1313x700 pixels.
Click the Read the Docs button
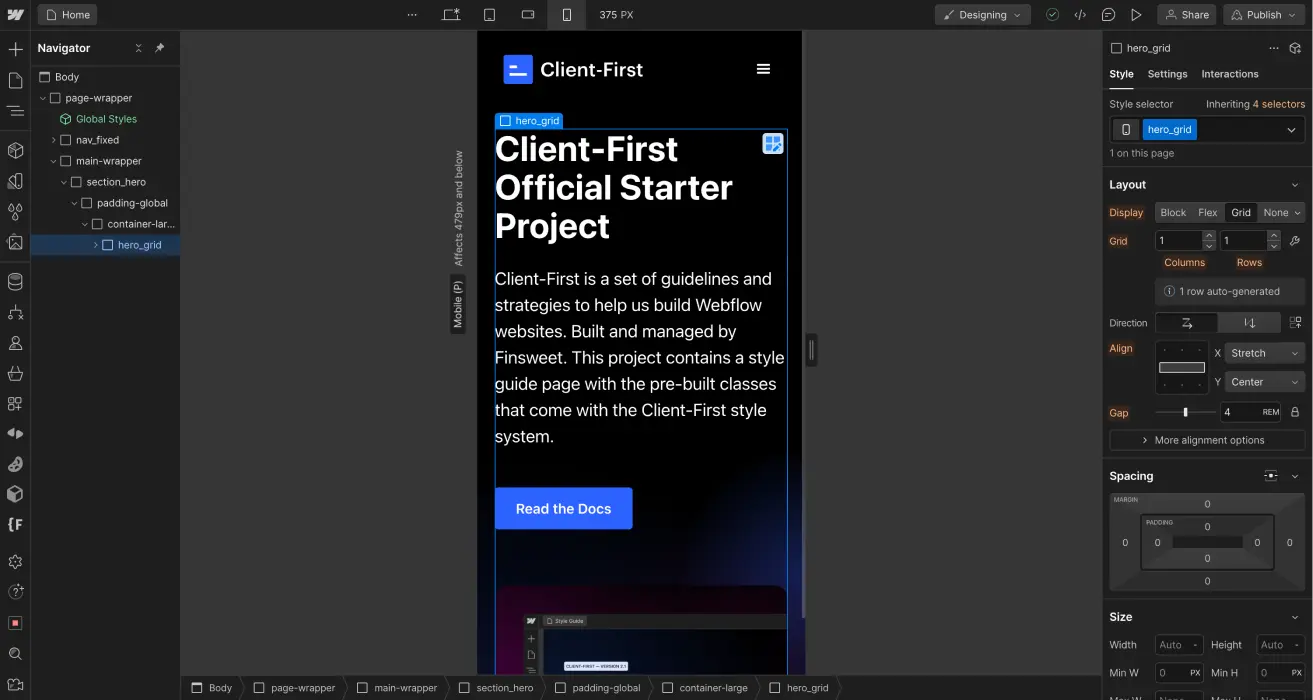pos(563,508)
